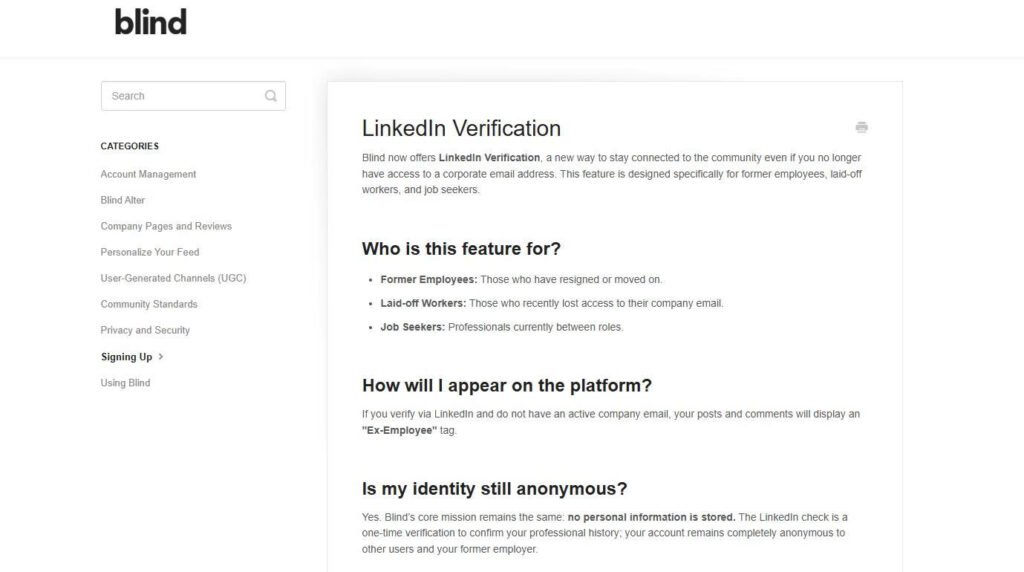Click the 'Who is this feature for?' heading
The width and height of the screenshot is (1024, 572).
point(461,249)
